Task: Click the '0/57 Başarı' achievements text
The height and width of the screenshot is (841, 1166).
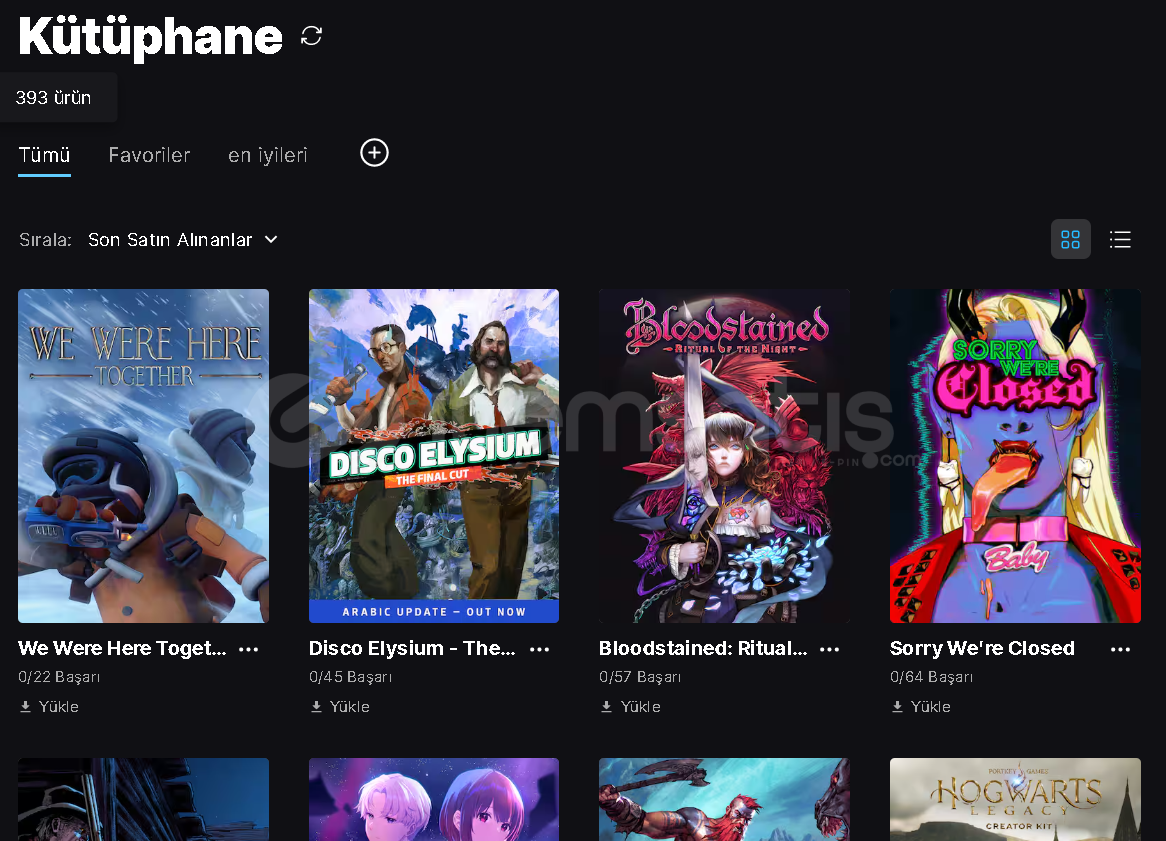Action: pos(640,677)
